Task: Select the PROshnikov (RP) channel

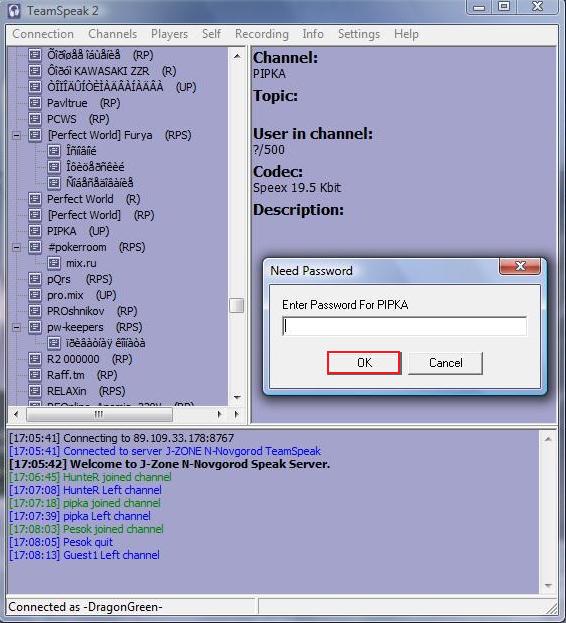Action: 92,311
